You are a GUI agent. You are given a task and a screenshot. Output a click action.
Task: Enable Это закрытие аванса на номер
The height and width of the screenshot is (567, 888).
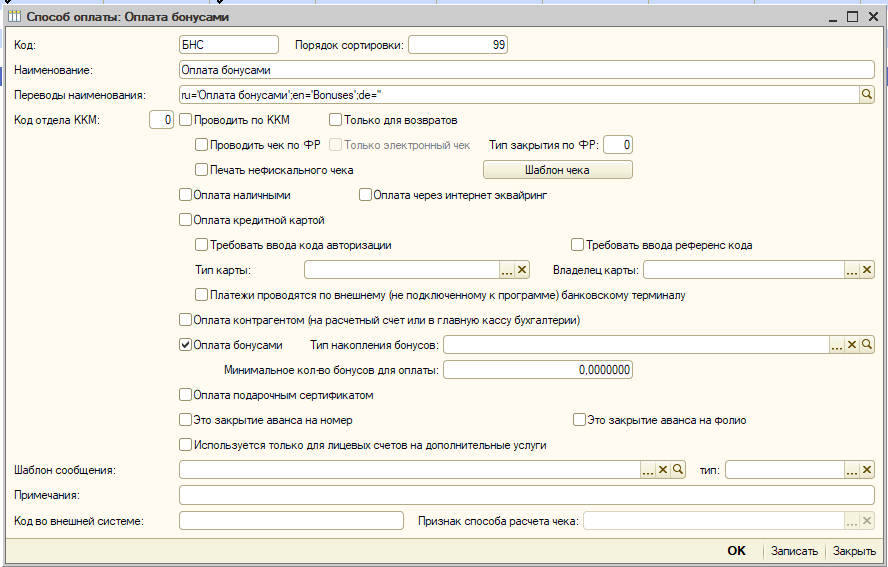tap(185, 420)
